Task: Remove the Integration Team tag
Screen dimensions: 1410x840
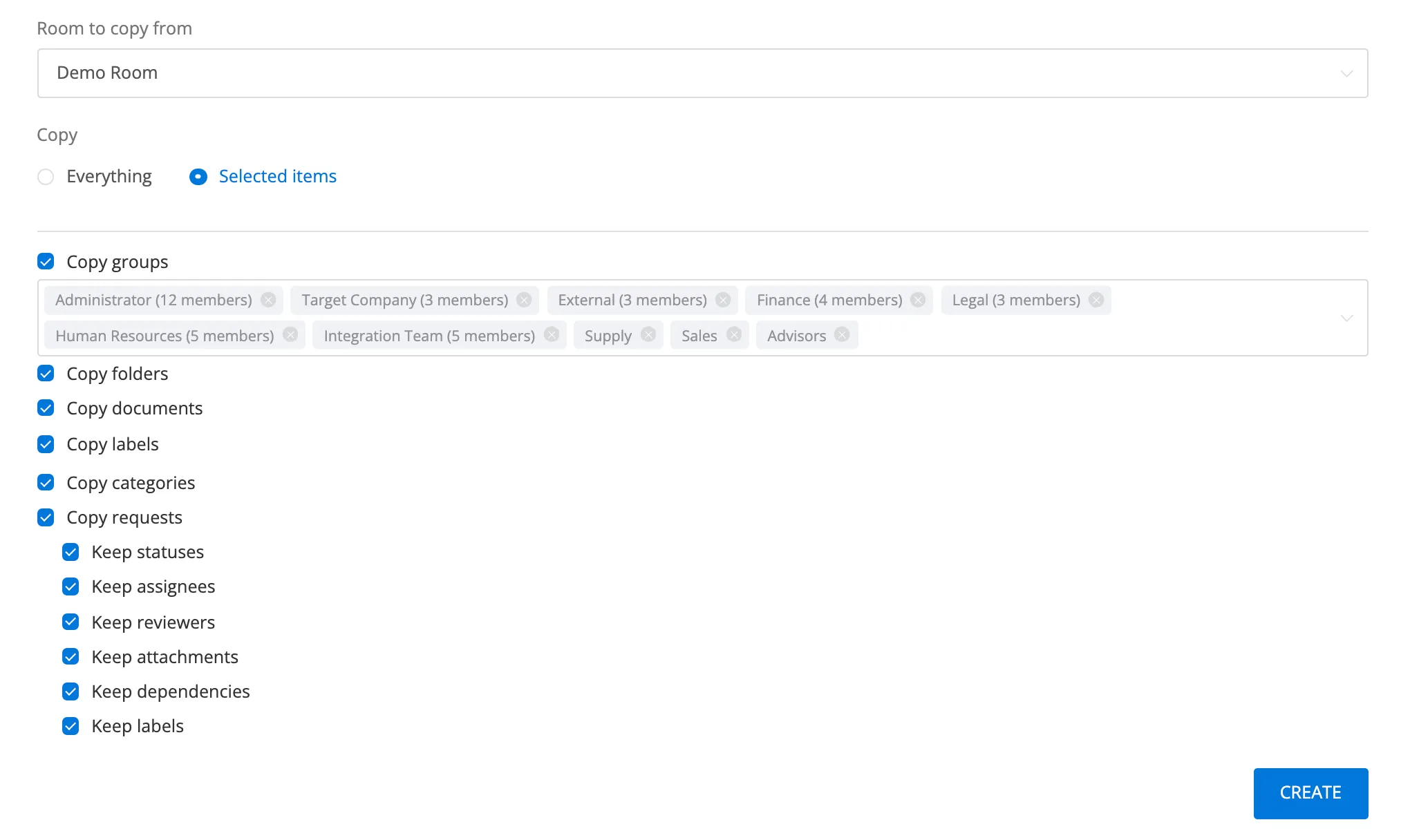Action: (552, 335)
